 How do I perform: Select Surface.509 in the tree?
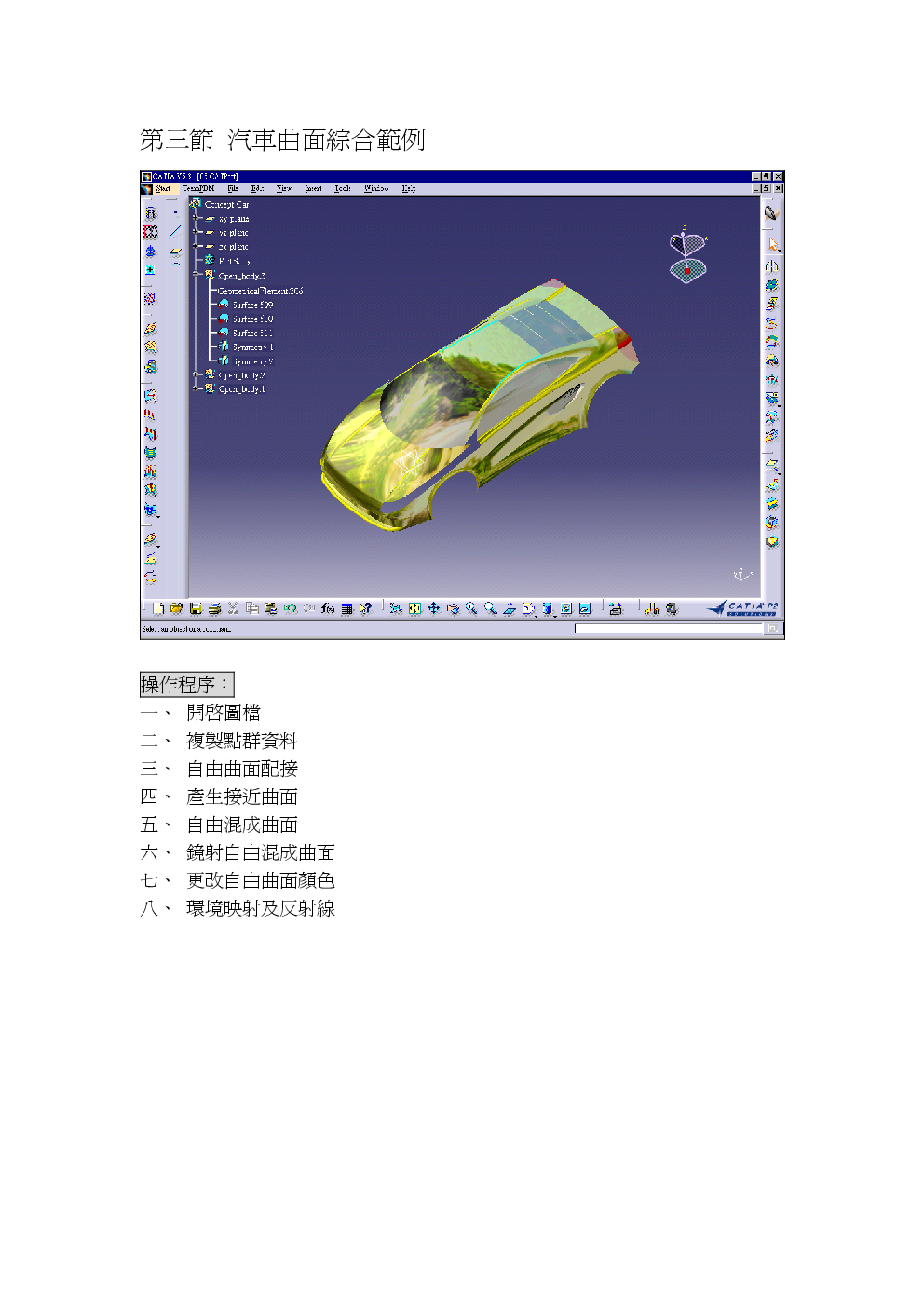tap(252, 305)
